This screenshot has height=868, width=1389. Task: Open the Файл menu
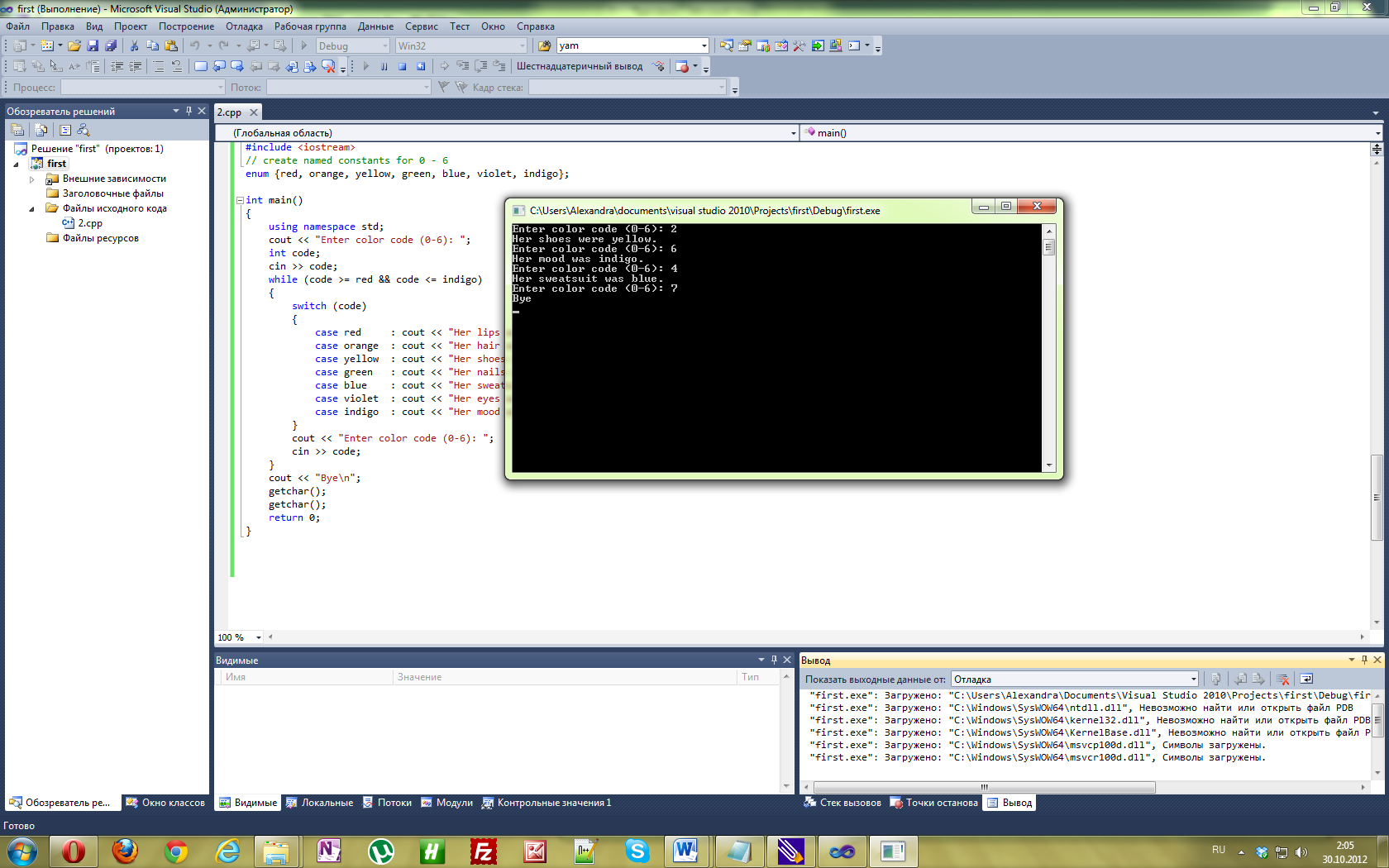[x=17, y=26]
